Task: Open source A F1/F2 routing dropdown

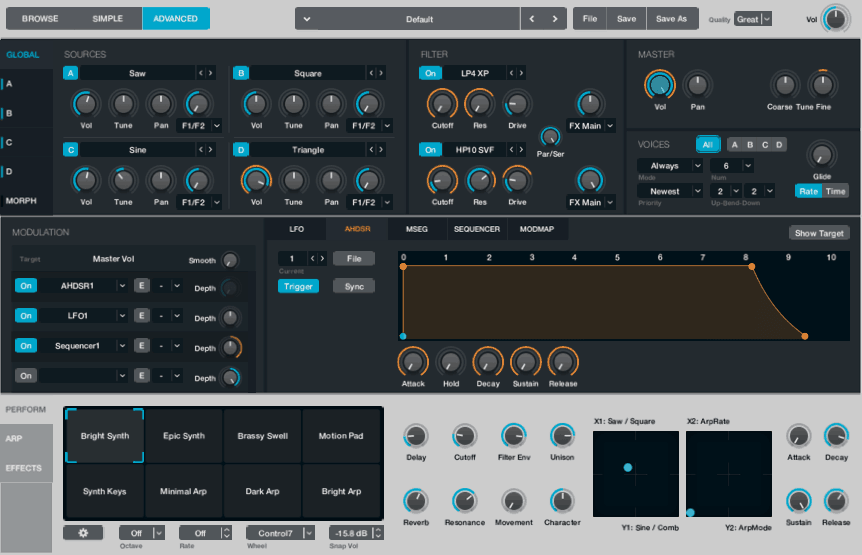Action: click(x=217, y=126)
